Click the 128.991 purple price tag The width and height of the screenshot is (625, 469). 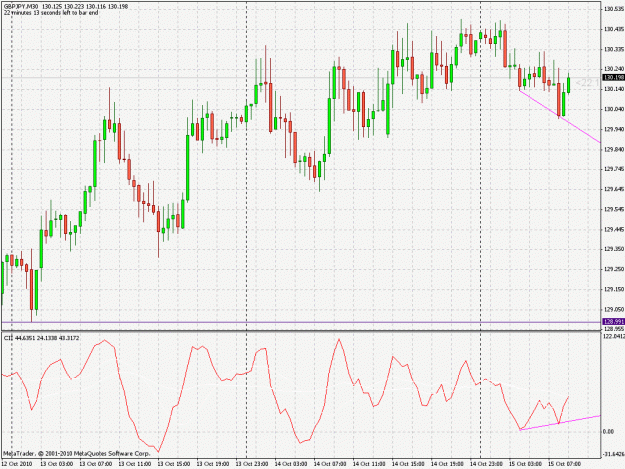(613, 322)
